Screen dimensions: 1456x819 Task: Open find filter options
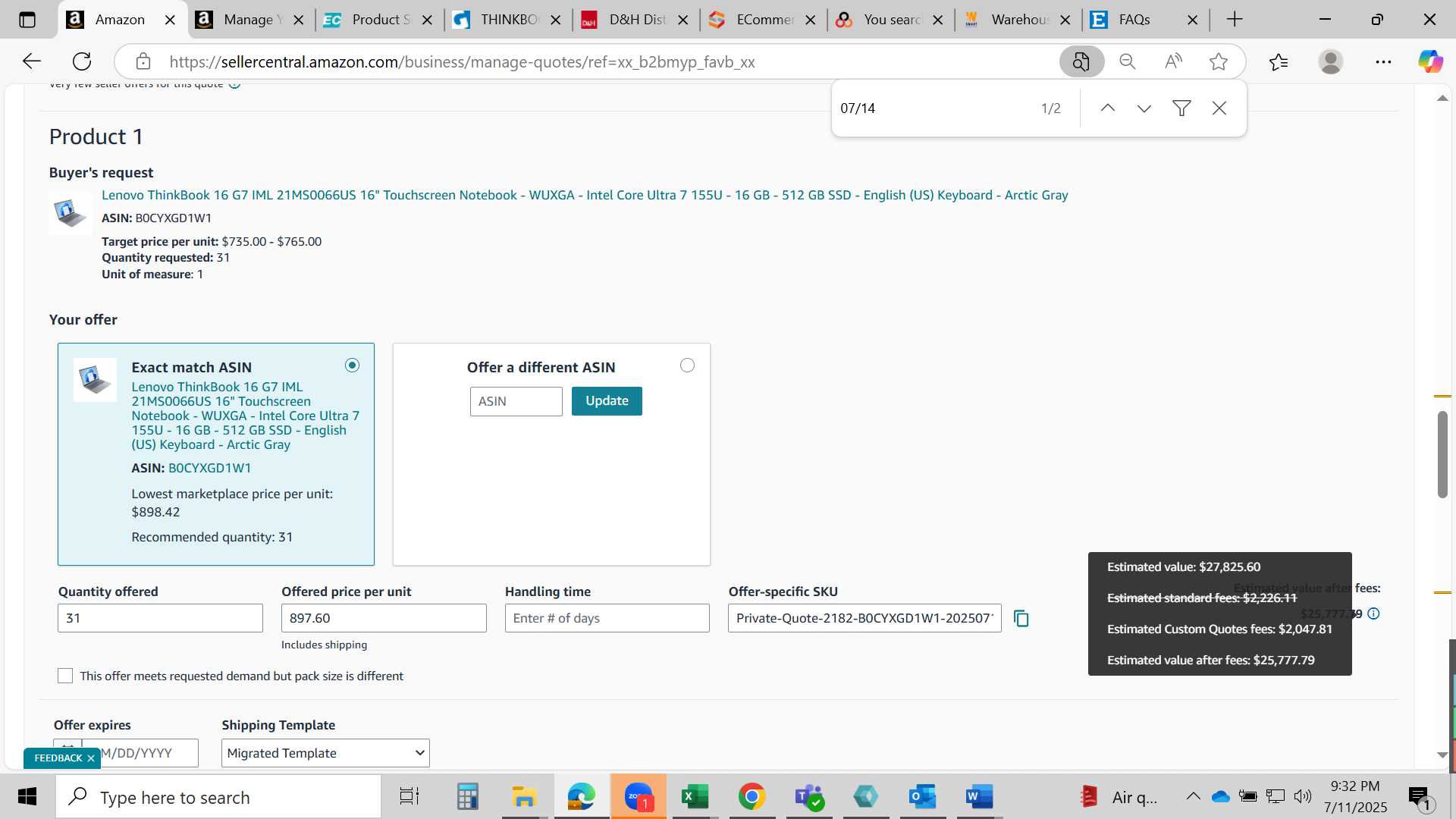(1181, 108)
